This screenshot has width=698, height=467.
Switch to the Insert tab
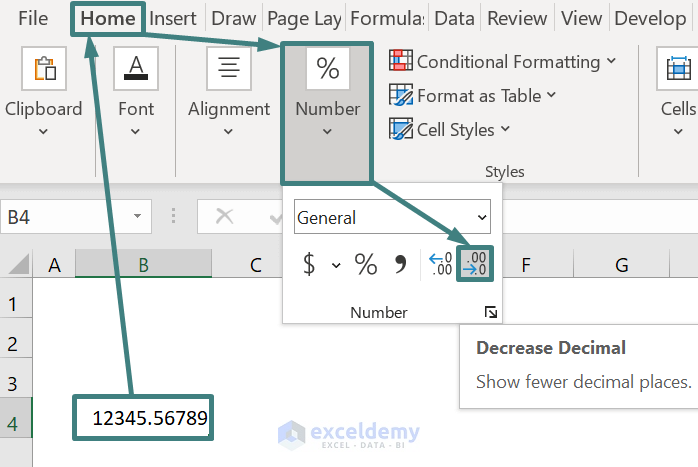click(173, 18)
